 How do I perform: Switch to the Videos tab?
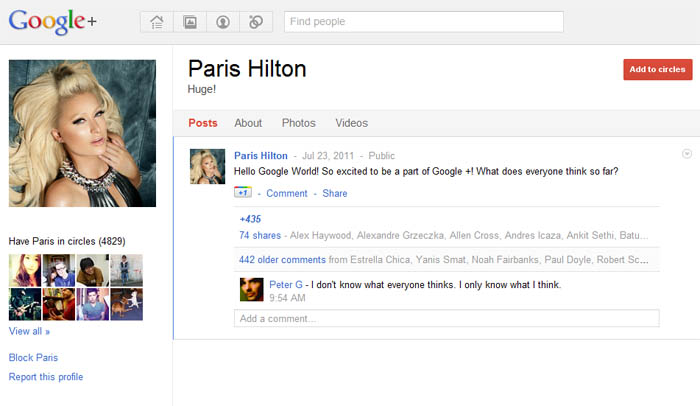(352, 123)
